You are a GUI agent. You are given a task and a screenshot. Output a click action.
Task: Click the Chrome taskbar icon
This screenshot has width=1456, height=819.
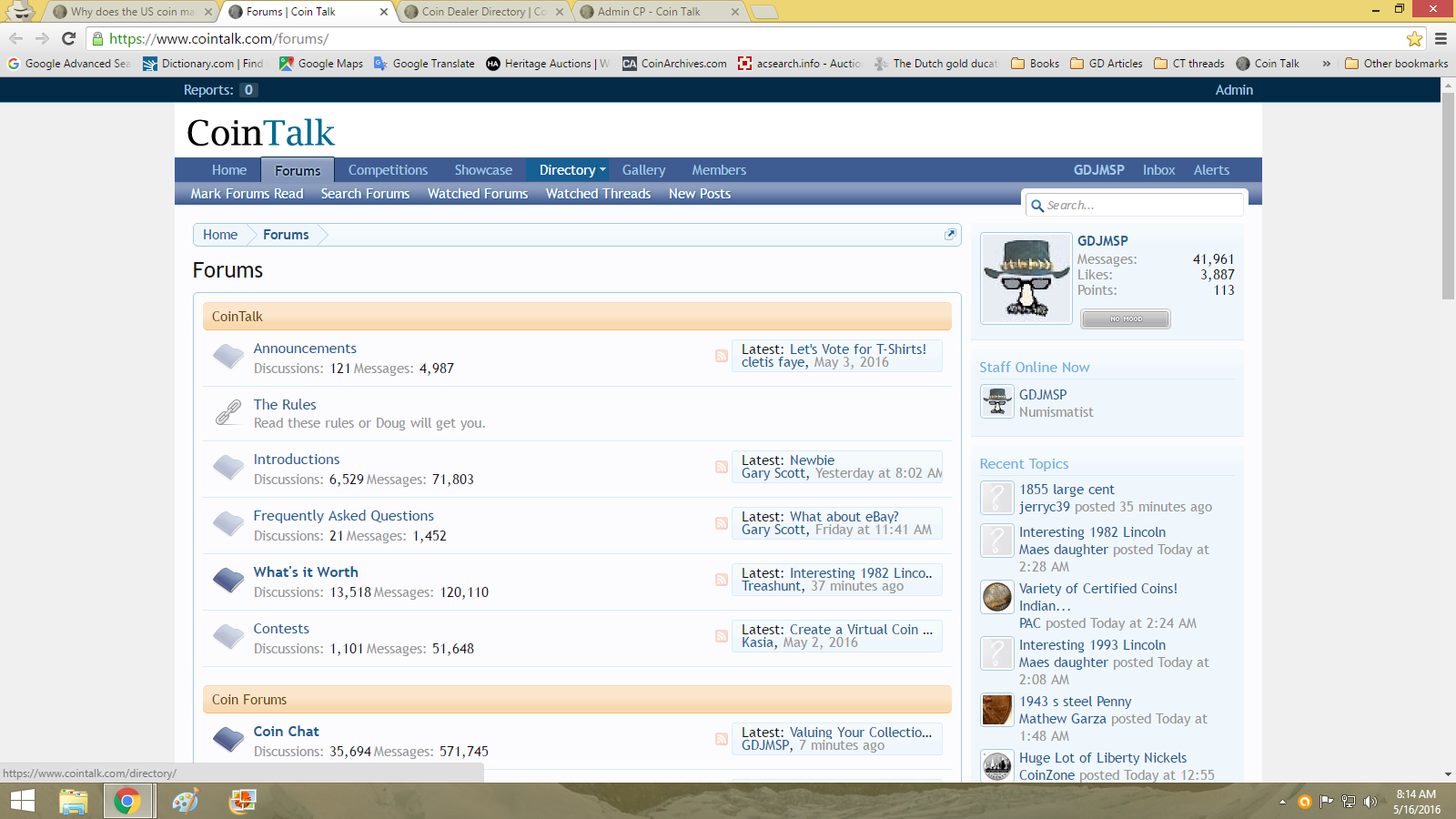pos(126,801)
